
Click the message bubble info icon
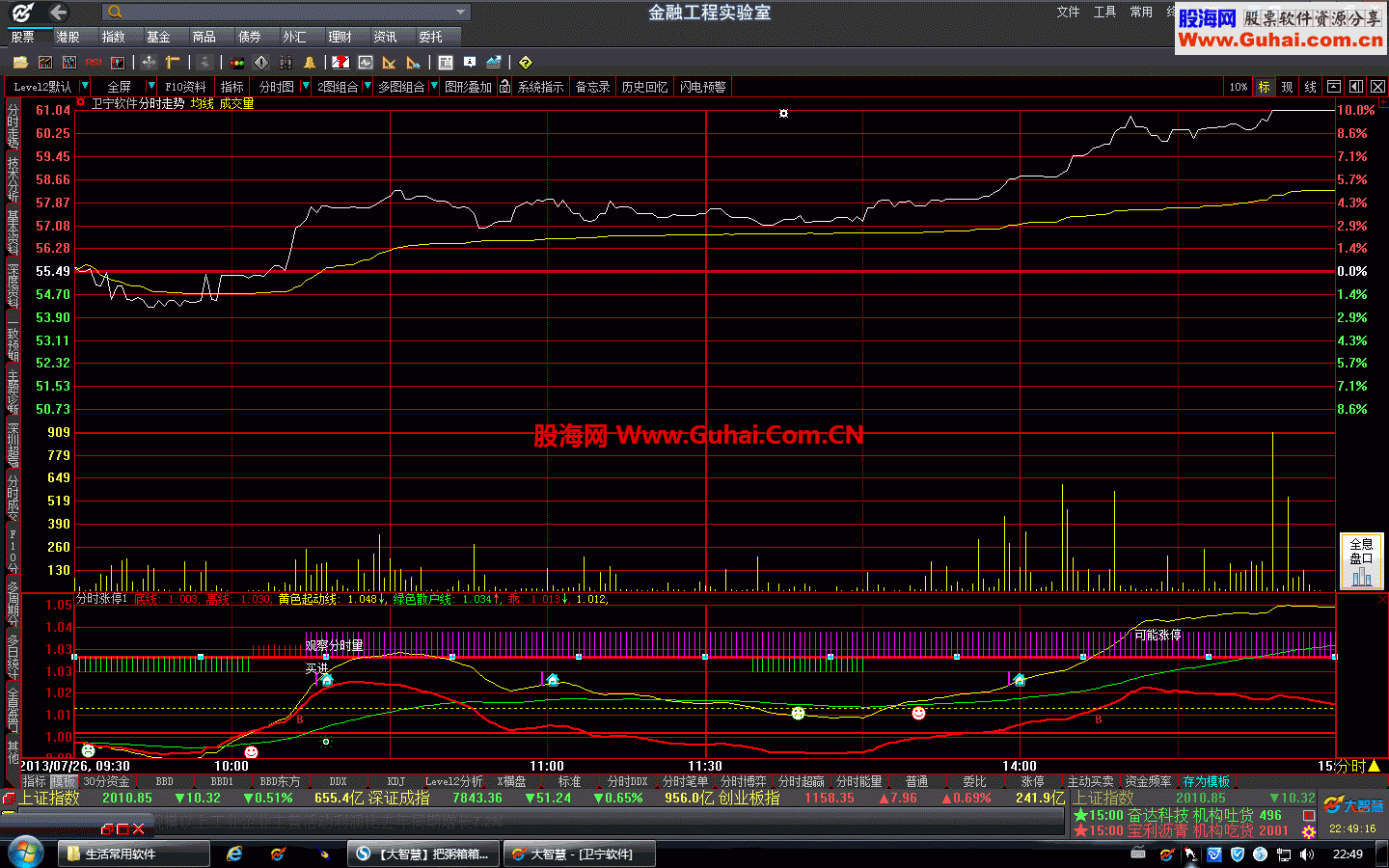click(470, 63)
